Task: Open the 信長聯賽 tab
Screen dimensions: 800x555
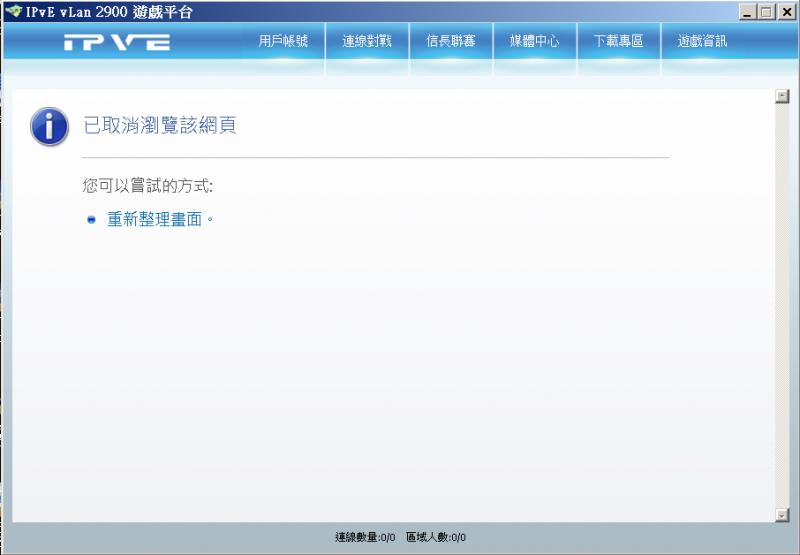Action: [451, 41]
